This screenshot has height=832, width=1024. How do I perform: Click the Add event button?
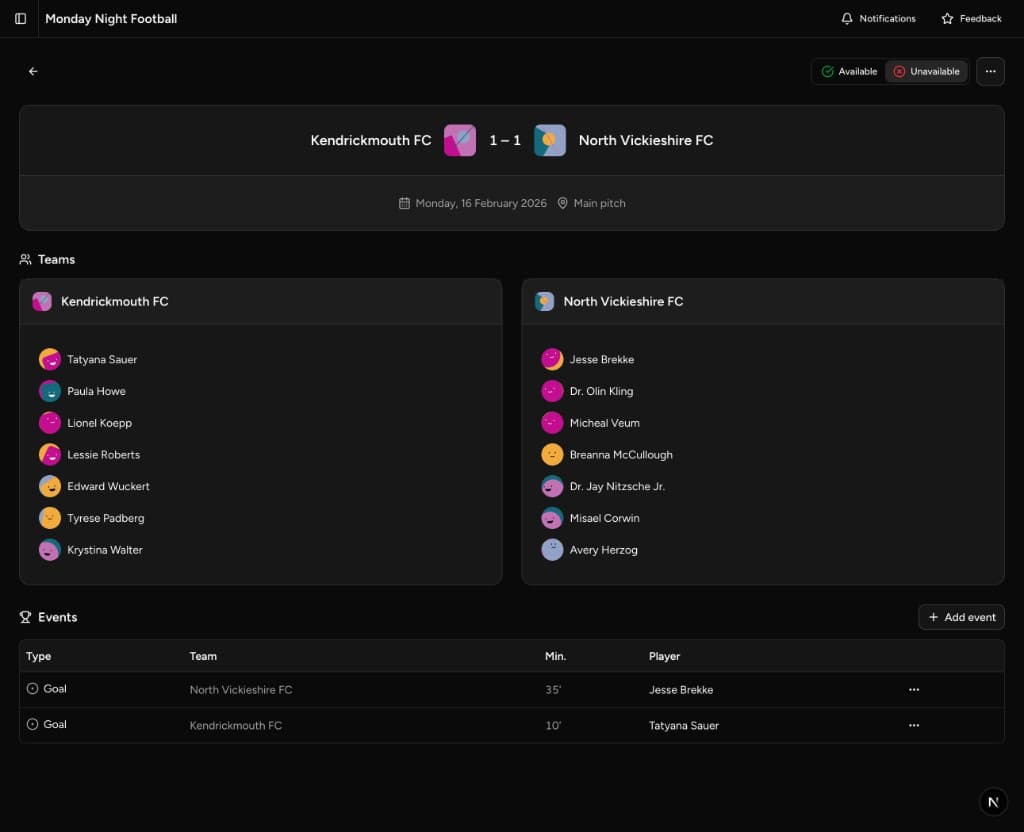[x=960, y=617]
